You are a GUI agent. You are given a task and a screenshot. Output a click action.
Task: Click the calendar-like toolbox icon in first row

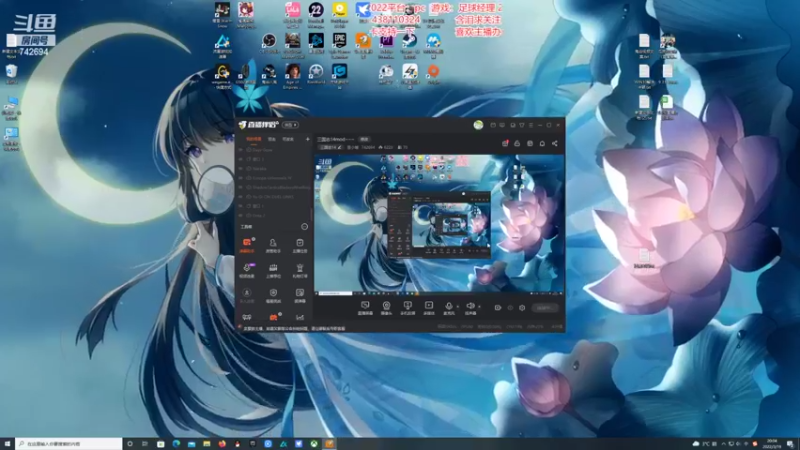[299, 244]
